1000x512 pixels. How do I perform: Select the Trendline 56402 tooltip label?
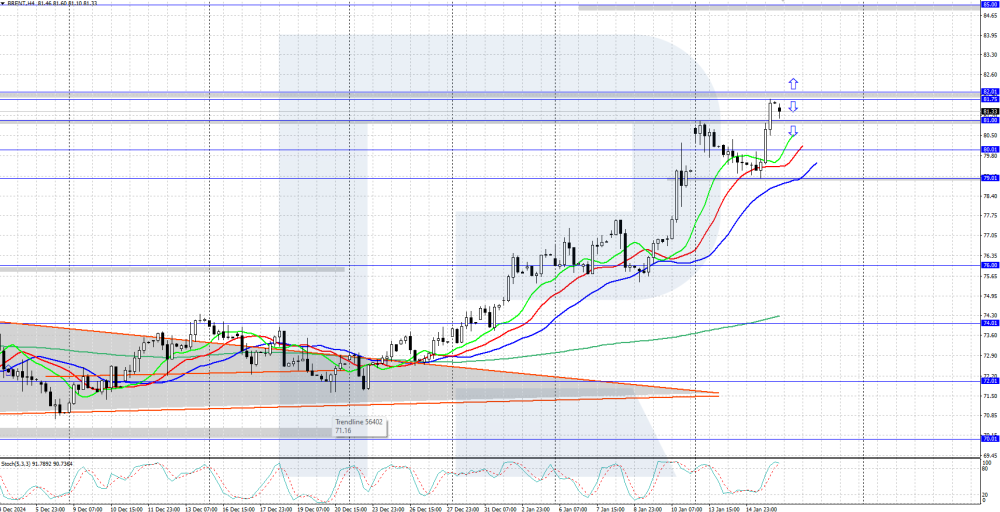tap(357, 422)
